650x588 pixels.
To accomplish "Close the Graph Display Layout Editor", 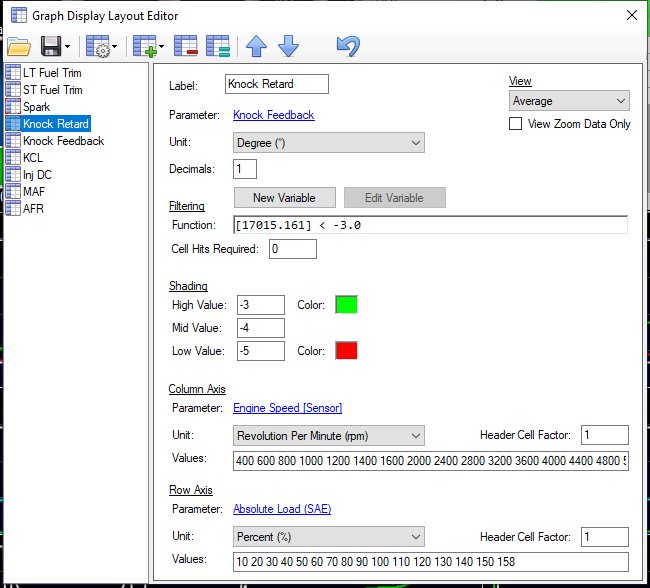I will 632,15.
